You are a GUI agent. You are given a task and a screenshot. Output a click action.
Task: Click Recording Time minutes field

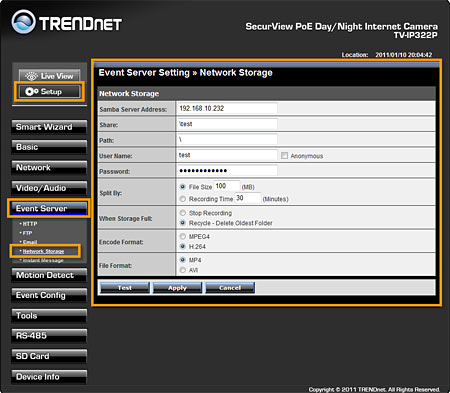[x=248, y=198]
